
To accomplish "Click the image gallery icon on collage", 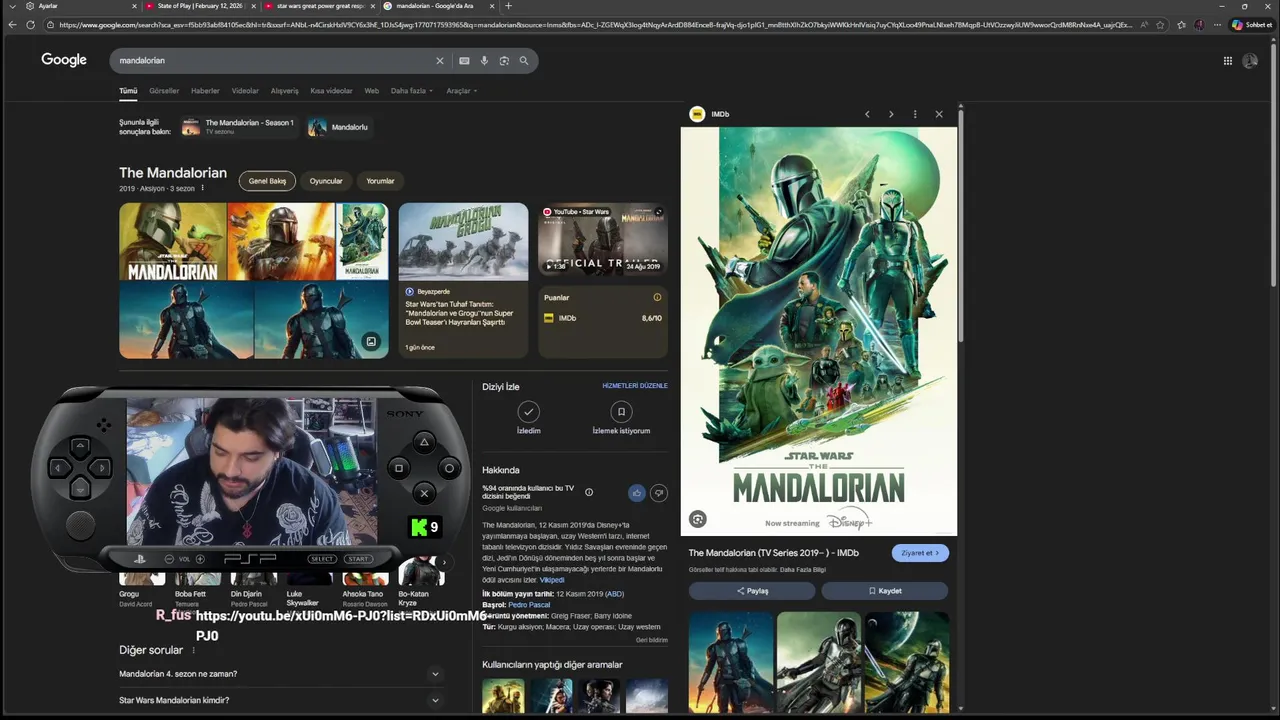I will 371,341.
